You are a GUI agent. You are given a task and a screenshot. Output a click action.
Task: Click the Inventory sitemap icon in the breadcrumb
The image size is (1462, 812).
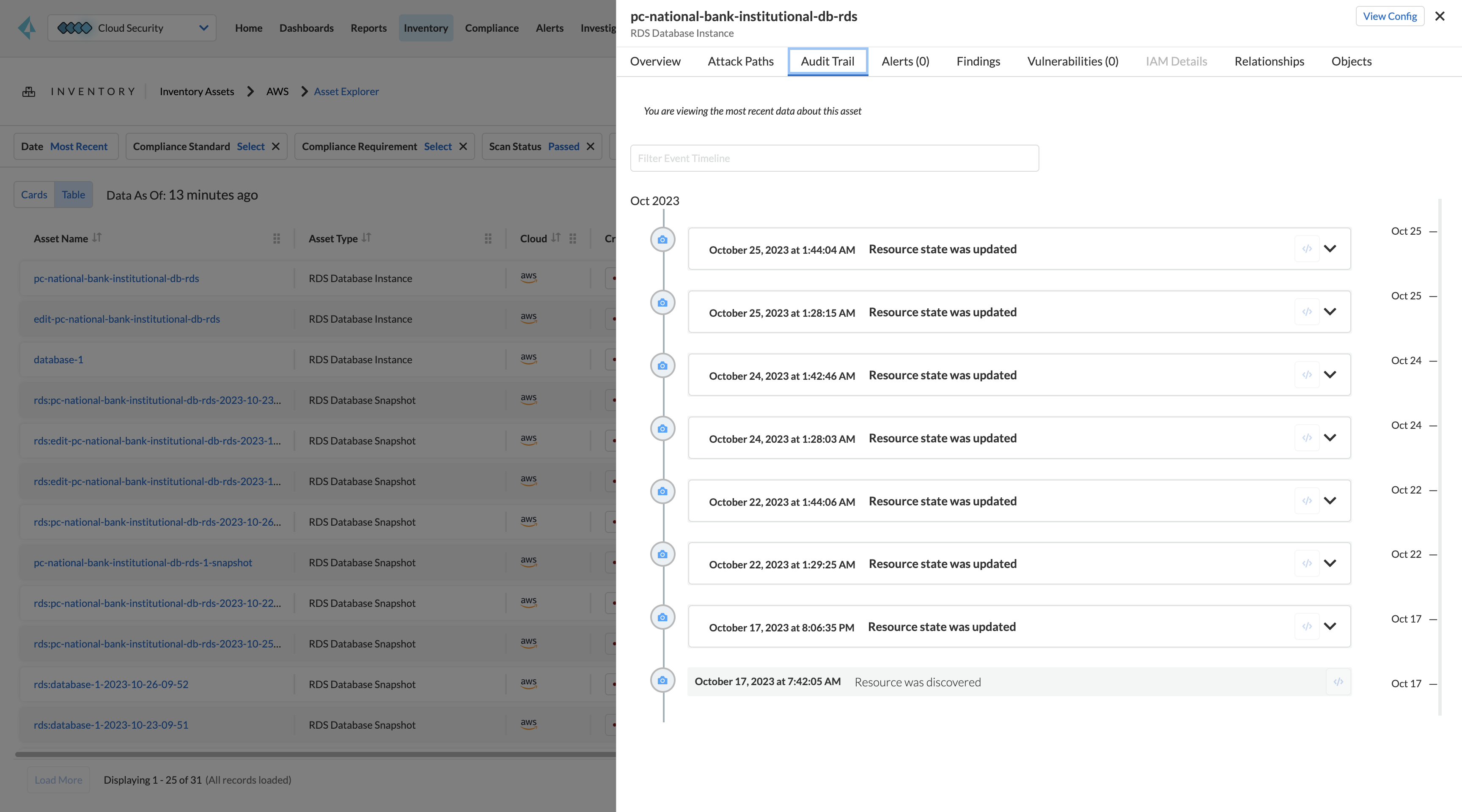pyautogui.click(x=29, y=91)
